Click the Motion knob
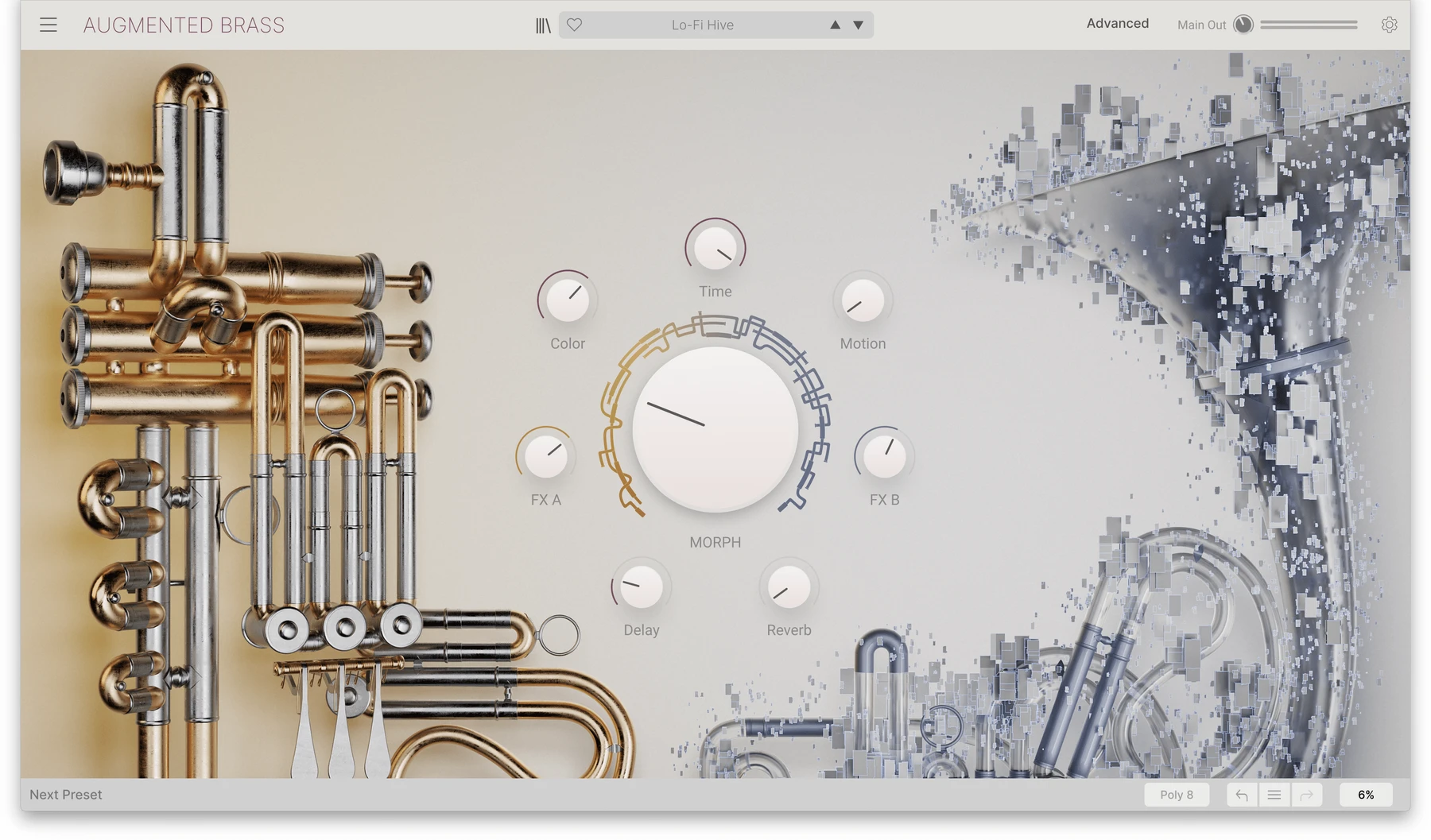Screen dimensions: 1431x840 point(863,300)
